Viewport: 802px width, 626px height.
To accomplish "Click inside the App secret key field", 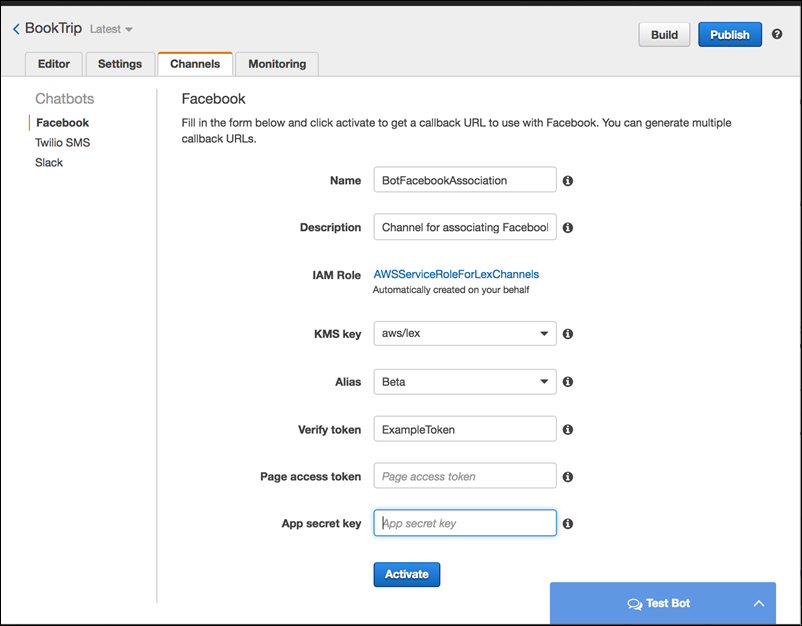I will 464,523.
